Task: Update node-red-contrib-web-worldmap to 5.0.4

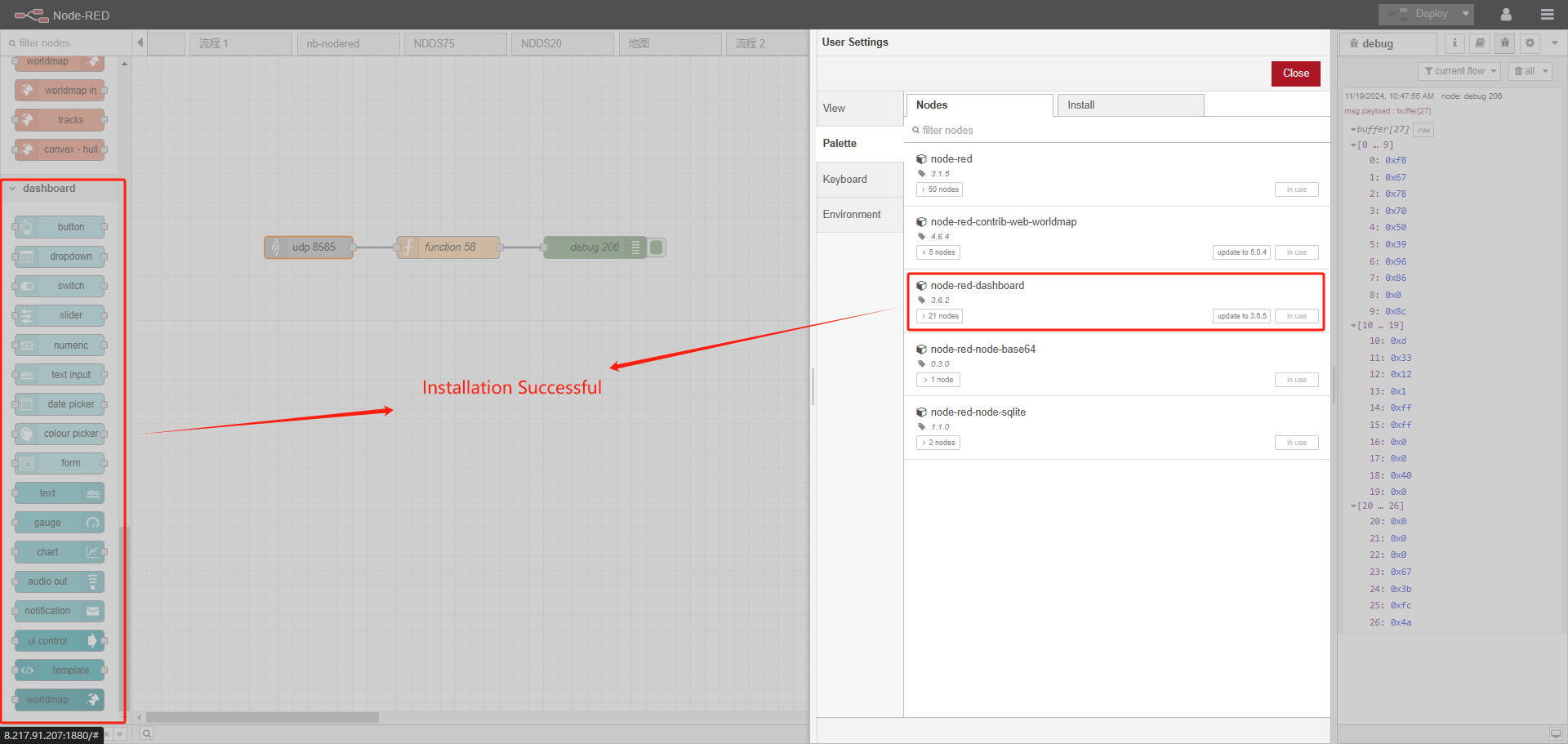Action: [x=1241, y=252]
